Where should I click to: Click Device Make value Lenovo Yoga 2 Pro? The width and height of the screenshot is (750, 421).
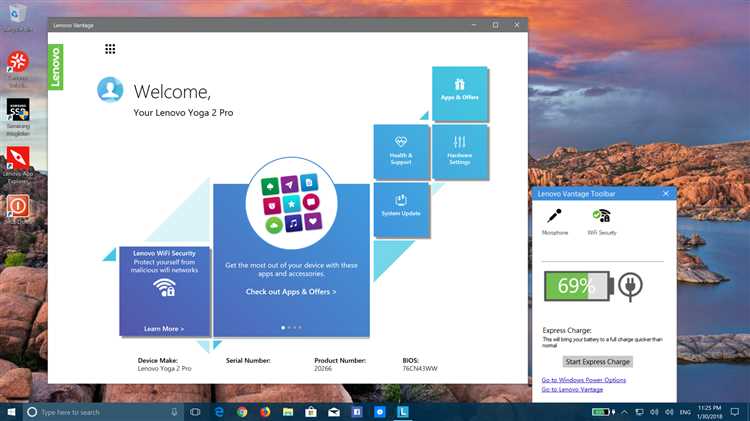tap(165, 368)
